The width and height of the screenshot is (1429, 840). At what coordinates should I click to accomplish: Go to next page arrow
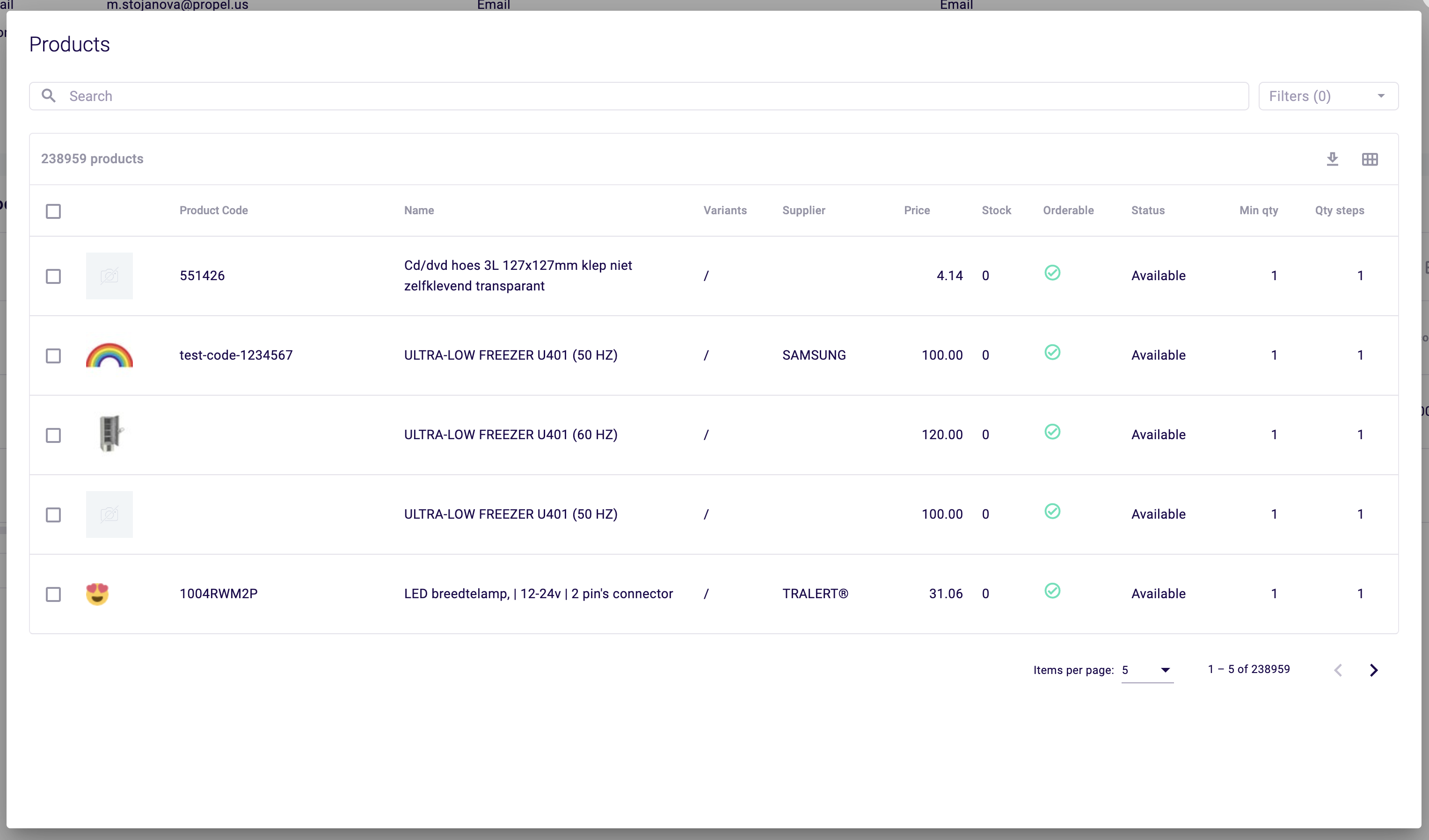1373,670
